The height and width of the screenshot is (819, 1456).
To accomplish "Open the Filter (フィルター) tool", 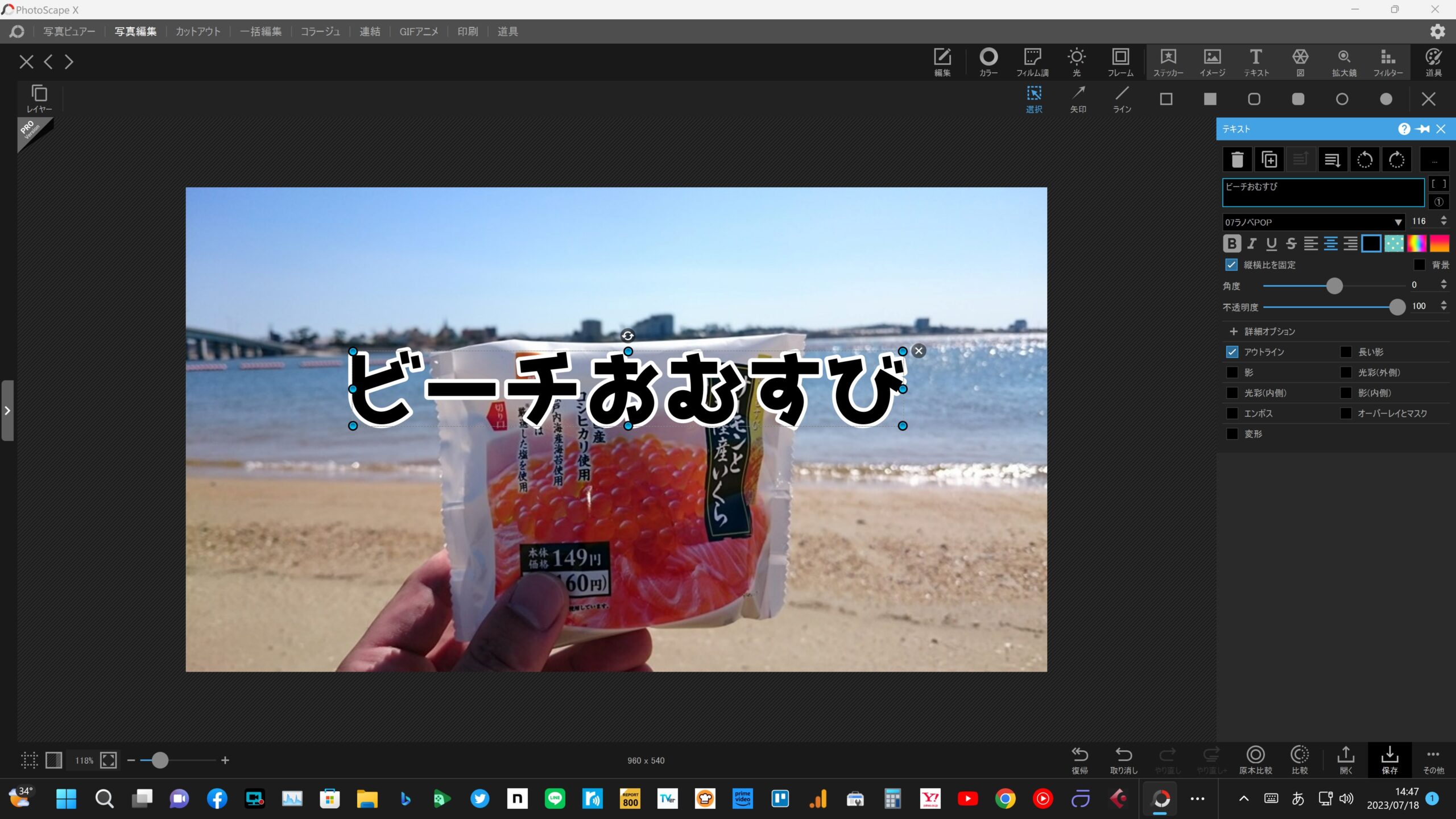I will point(1388,61).
